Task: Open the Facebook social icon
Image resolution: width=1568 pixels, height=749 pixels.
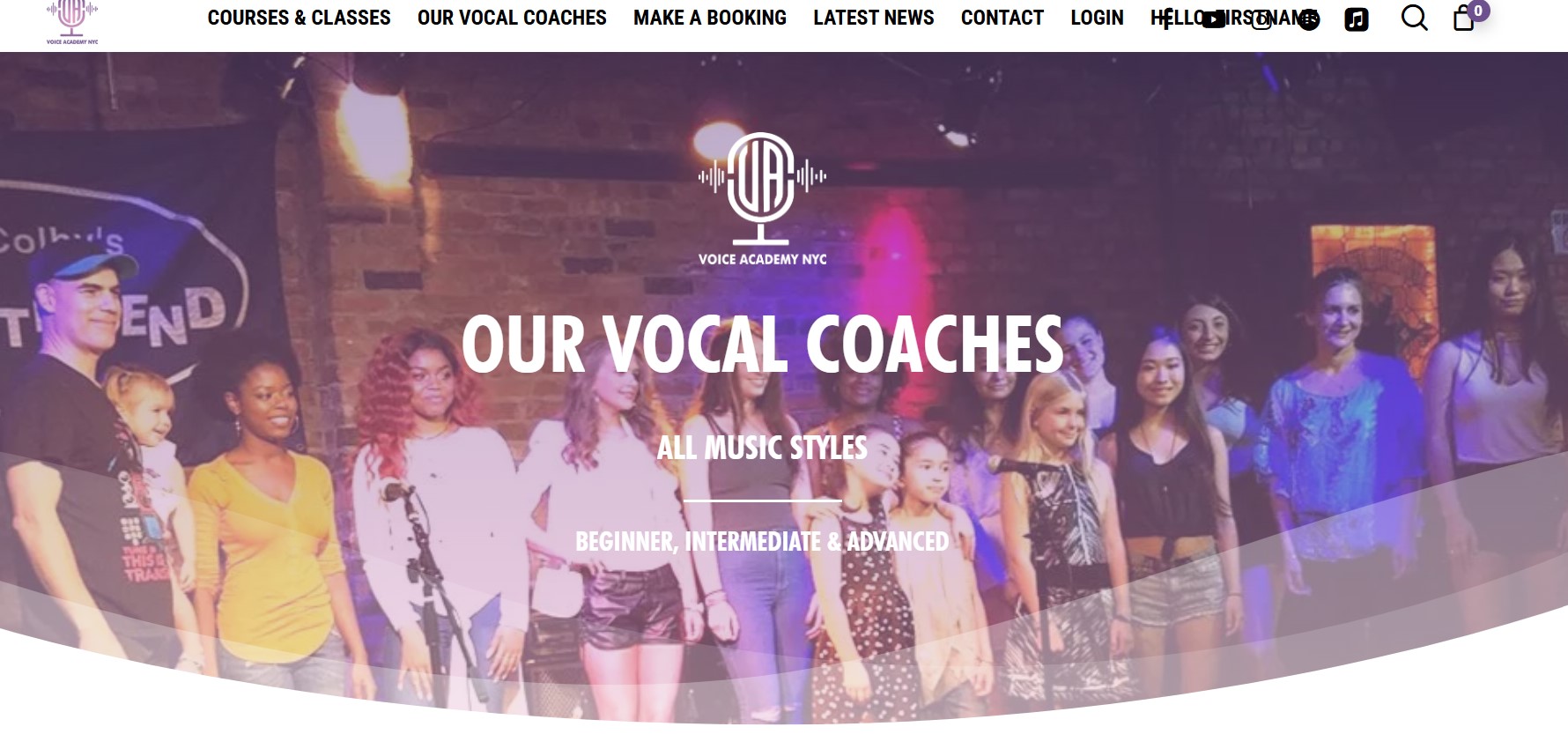Action: [x=1166, y=19]
